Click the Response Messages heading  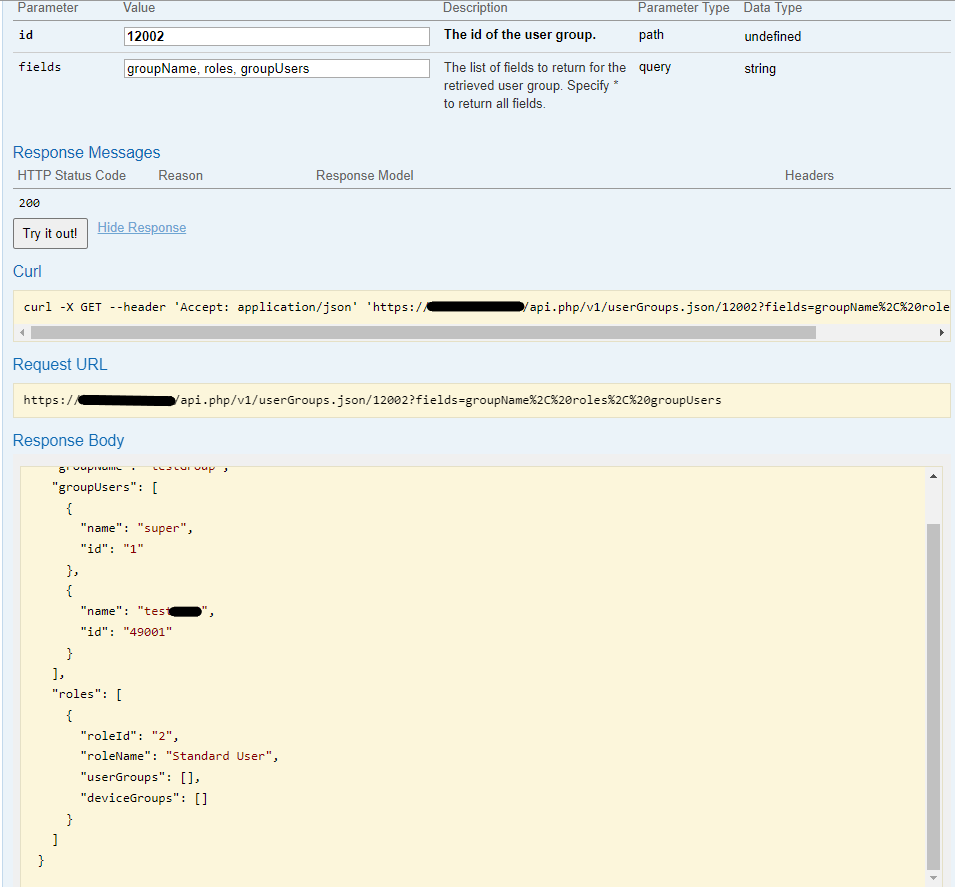86,153
